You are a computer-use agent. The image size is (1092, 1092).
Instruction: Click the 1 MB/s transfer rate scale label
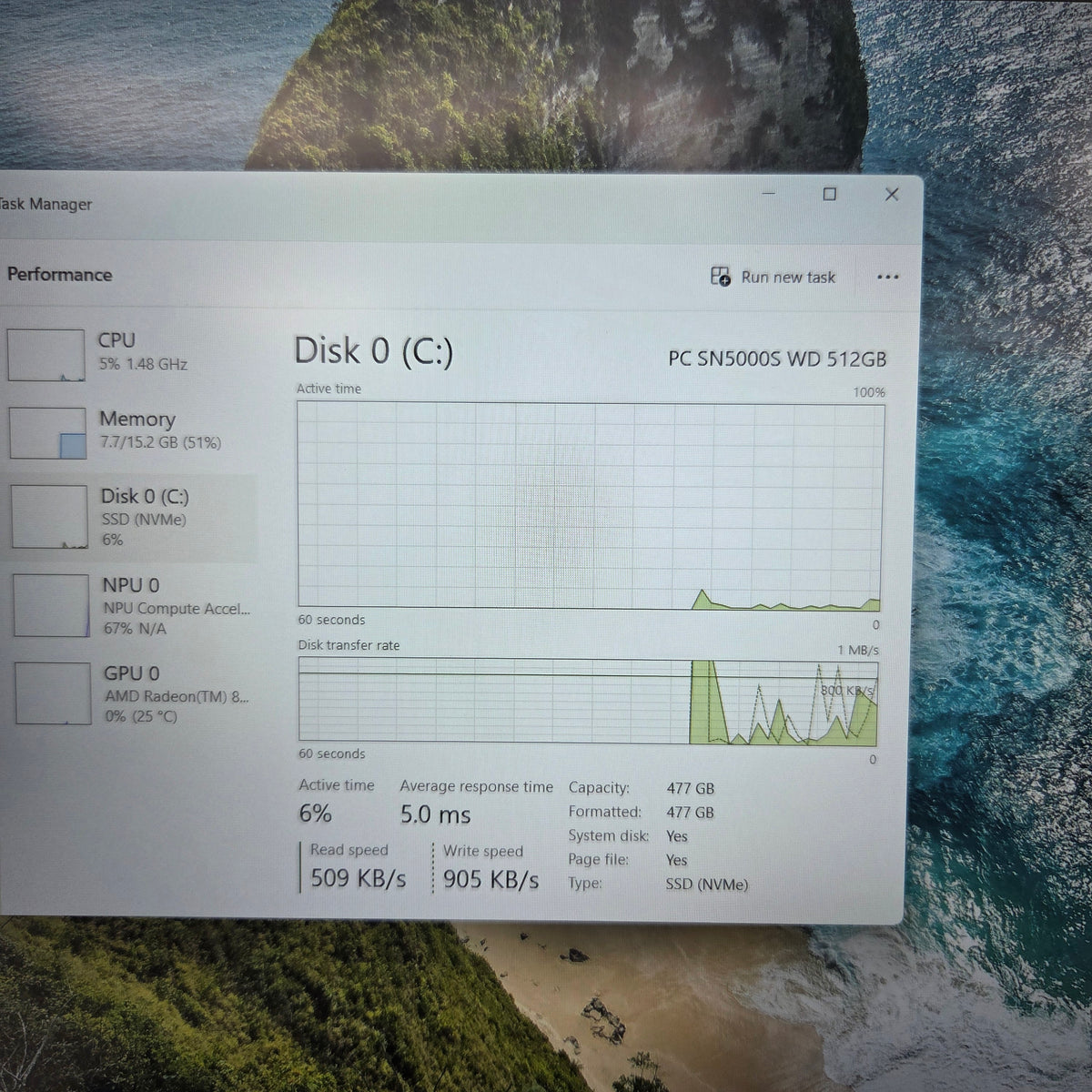point(858,650)
